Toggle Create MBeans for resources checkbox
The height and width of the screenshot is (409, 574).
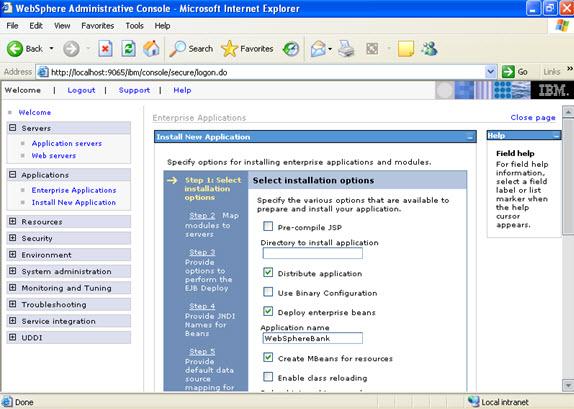(268, 357)
